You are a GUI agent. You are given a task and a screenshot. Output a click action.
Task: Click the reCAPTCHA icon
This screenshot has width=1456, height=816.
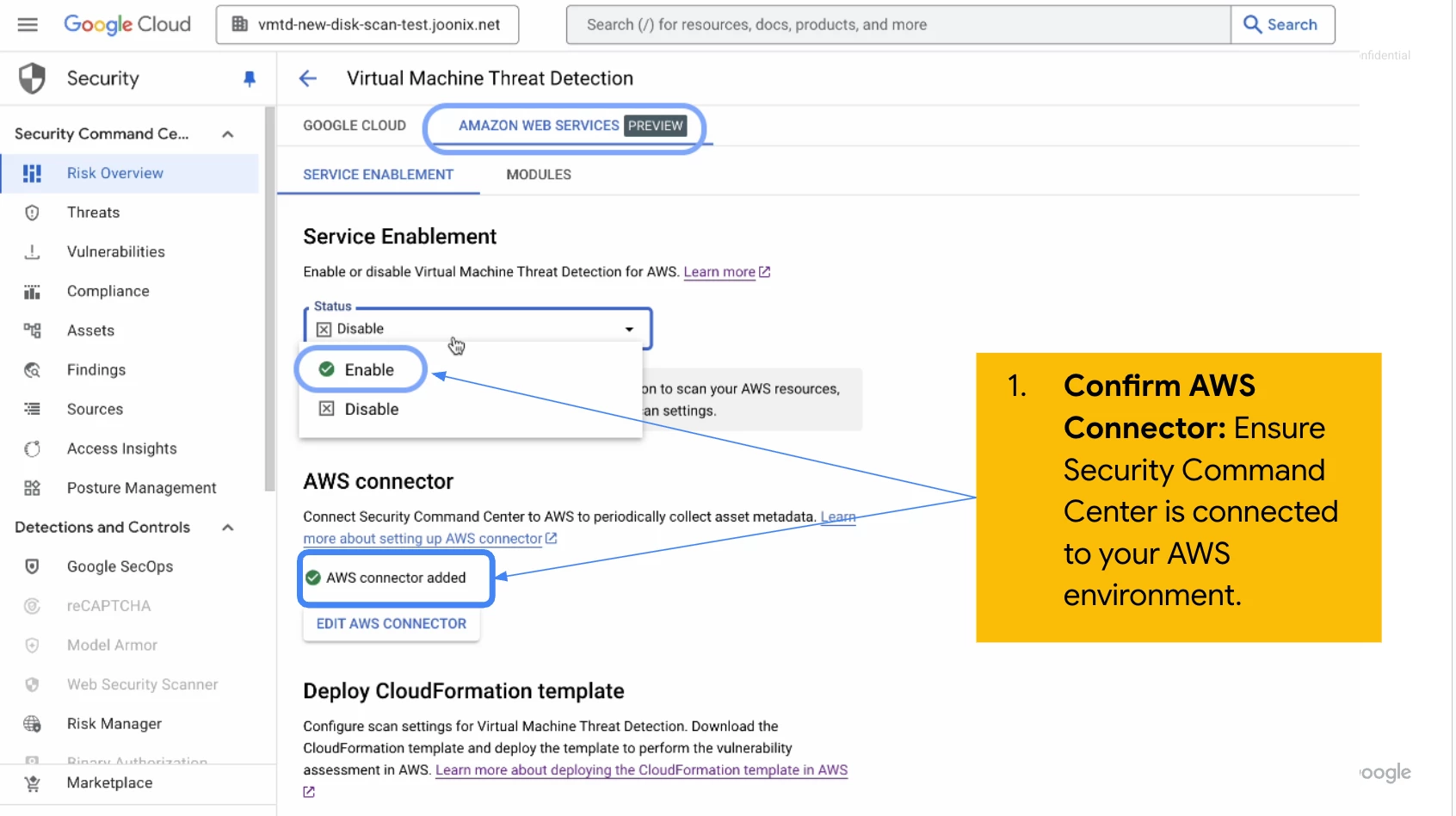tap(32, 606)
